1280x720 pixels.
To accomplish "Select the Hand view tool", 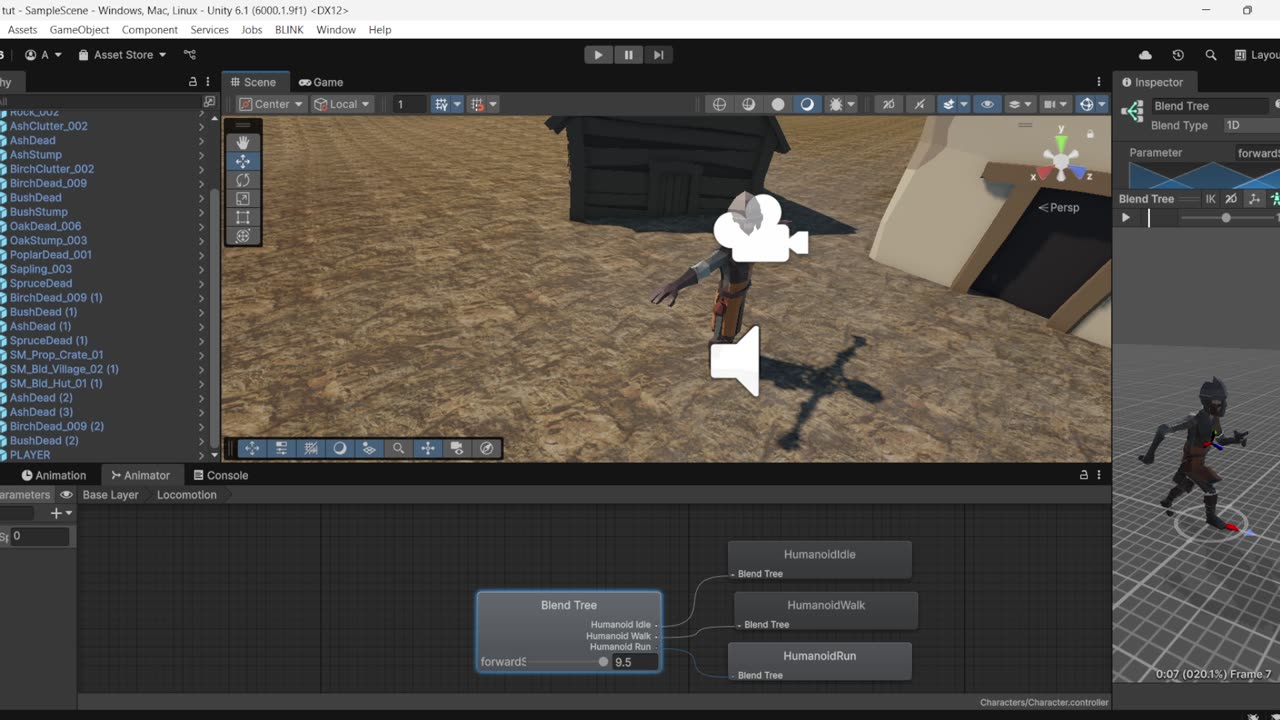I will (243, 142).
